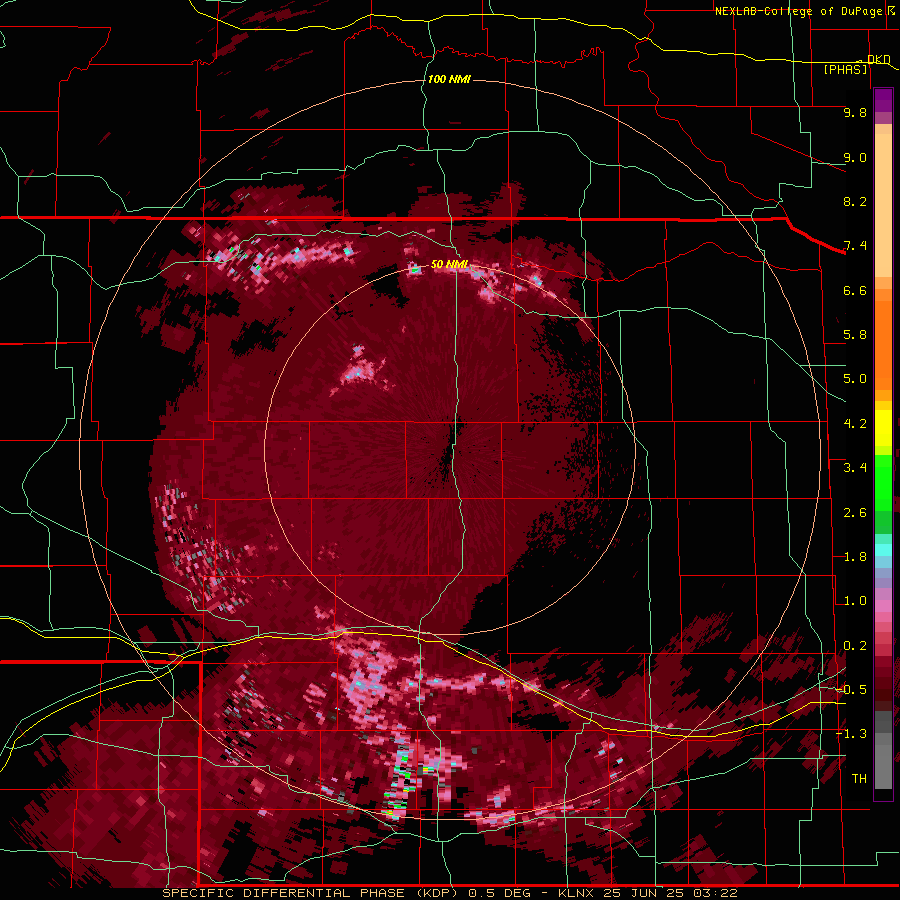Click the 9.8 value on the color scale
The height and width of the screenshot is (900, 900).
[x=855, y=112]
